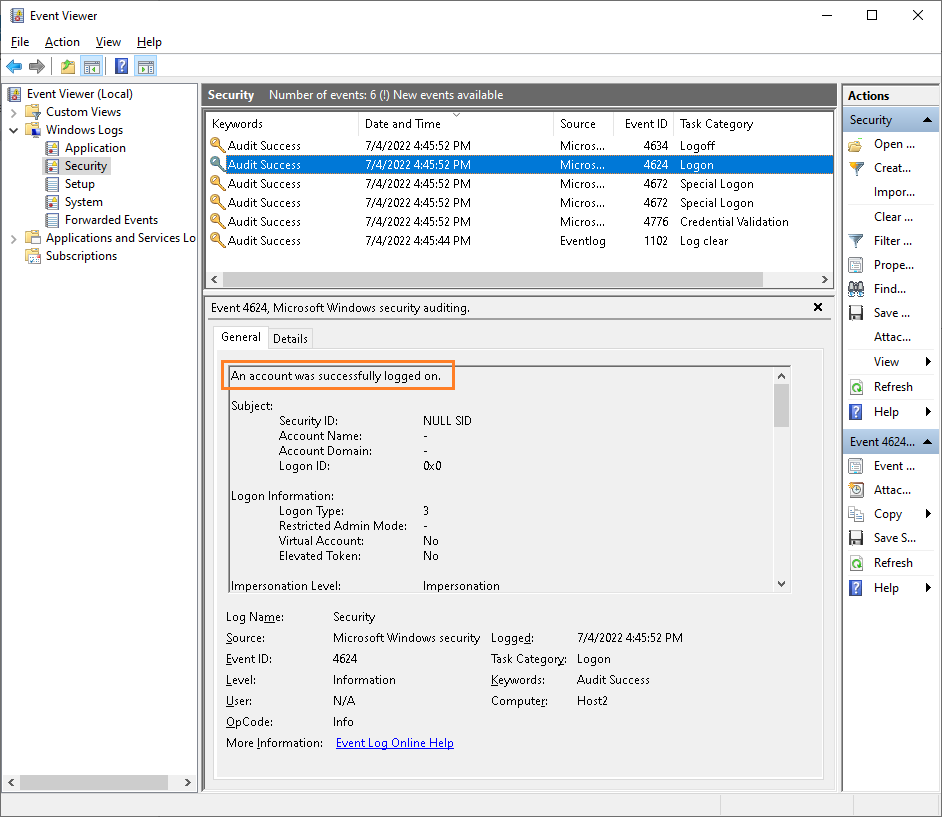
Task: Show or hide the console tree pane
Action: tap(93, 66)
